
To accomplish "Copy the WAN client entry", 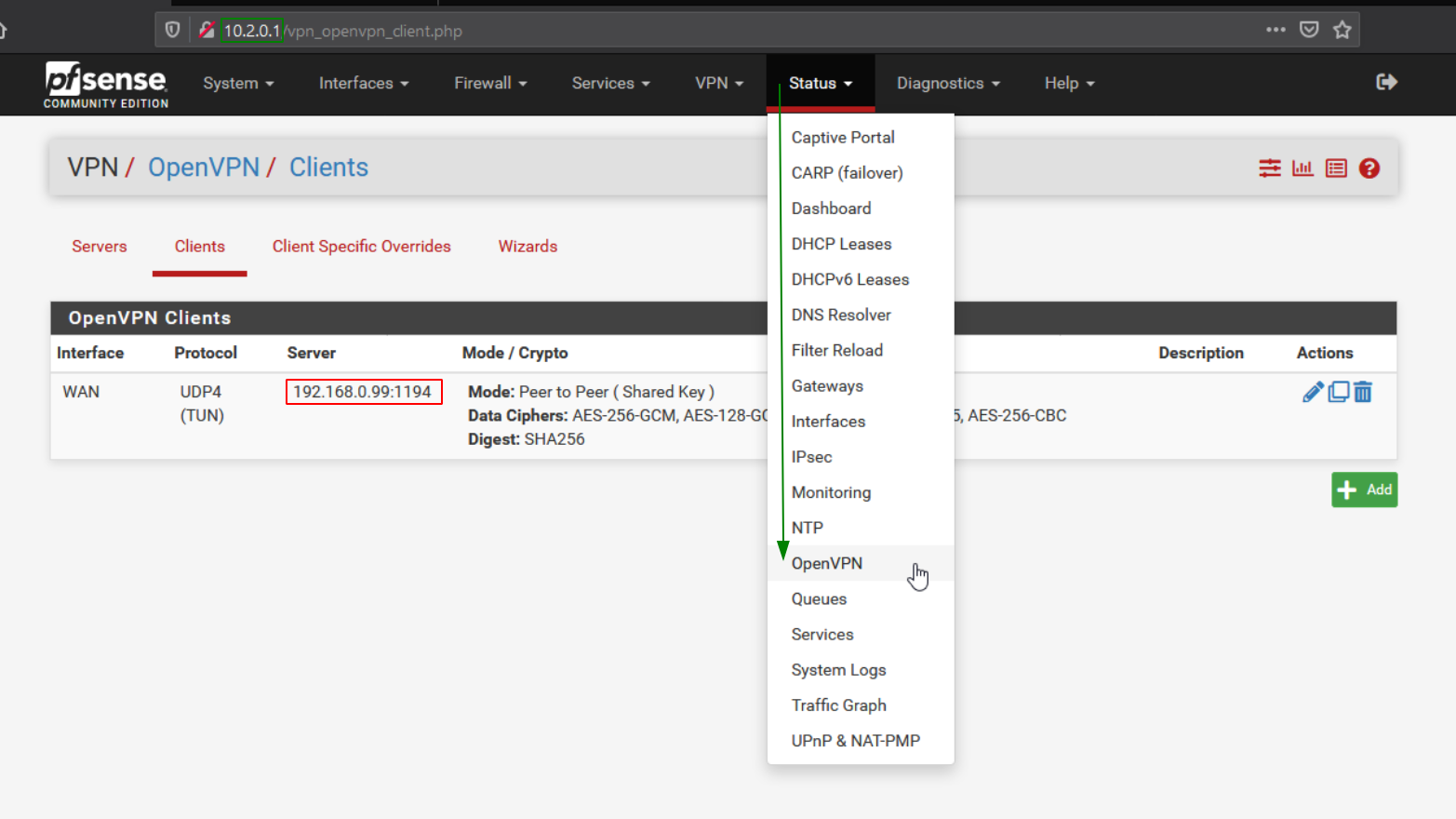I will tap(1339, 392).
